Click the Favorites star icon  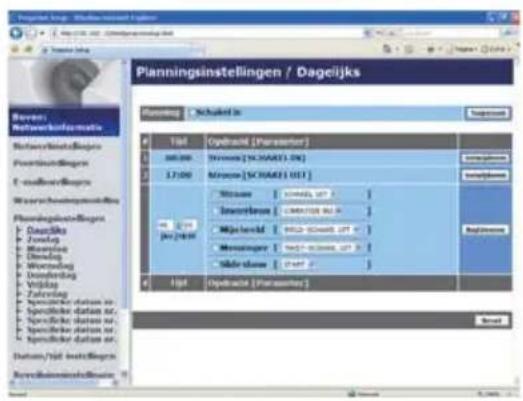(x=15, y=50)
